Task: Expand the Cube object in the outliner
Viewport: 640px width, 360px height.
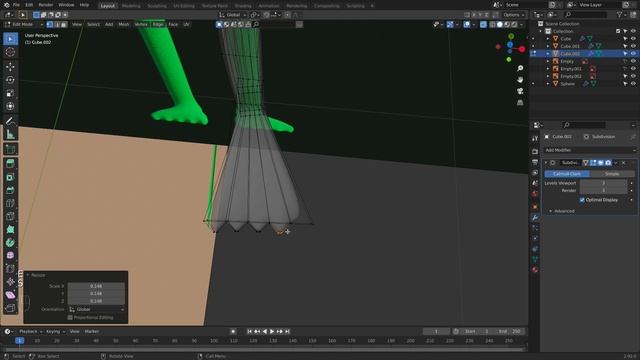Action: (x=548, y=39)
